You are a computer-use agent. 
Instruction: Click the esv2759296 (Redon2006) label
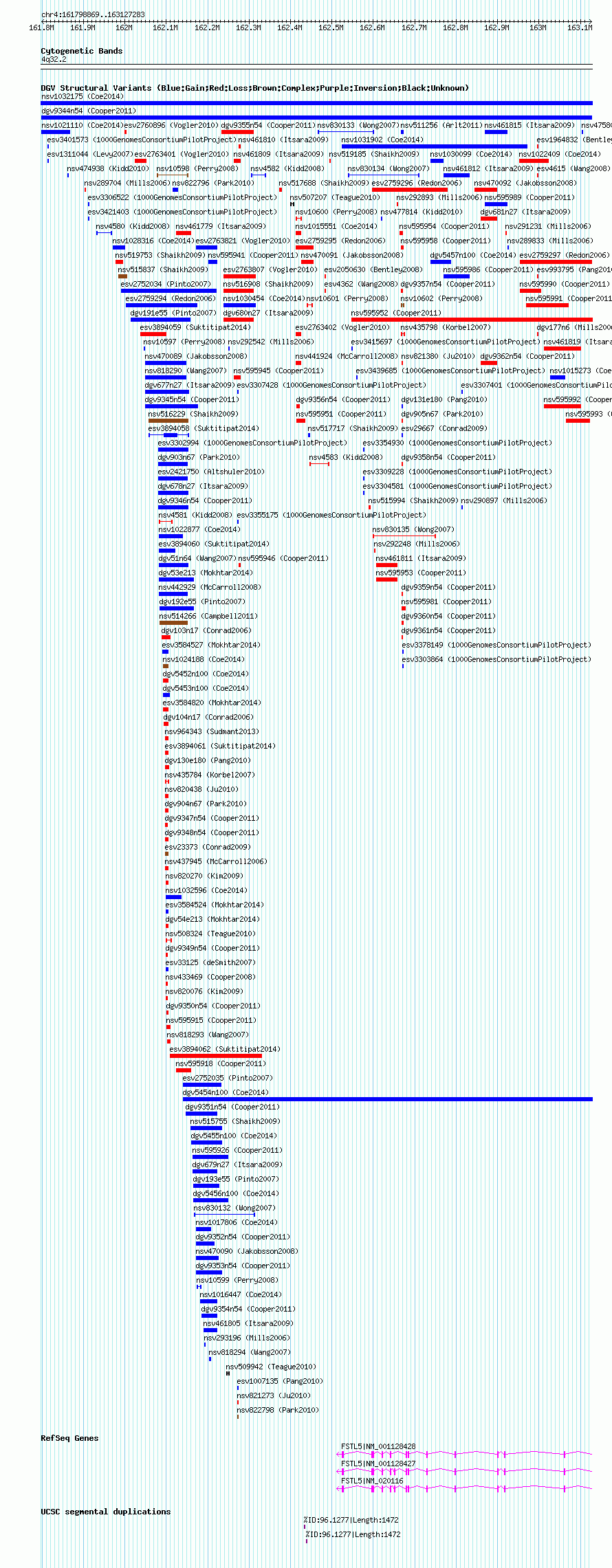[417, 183]
